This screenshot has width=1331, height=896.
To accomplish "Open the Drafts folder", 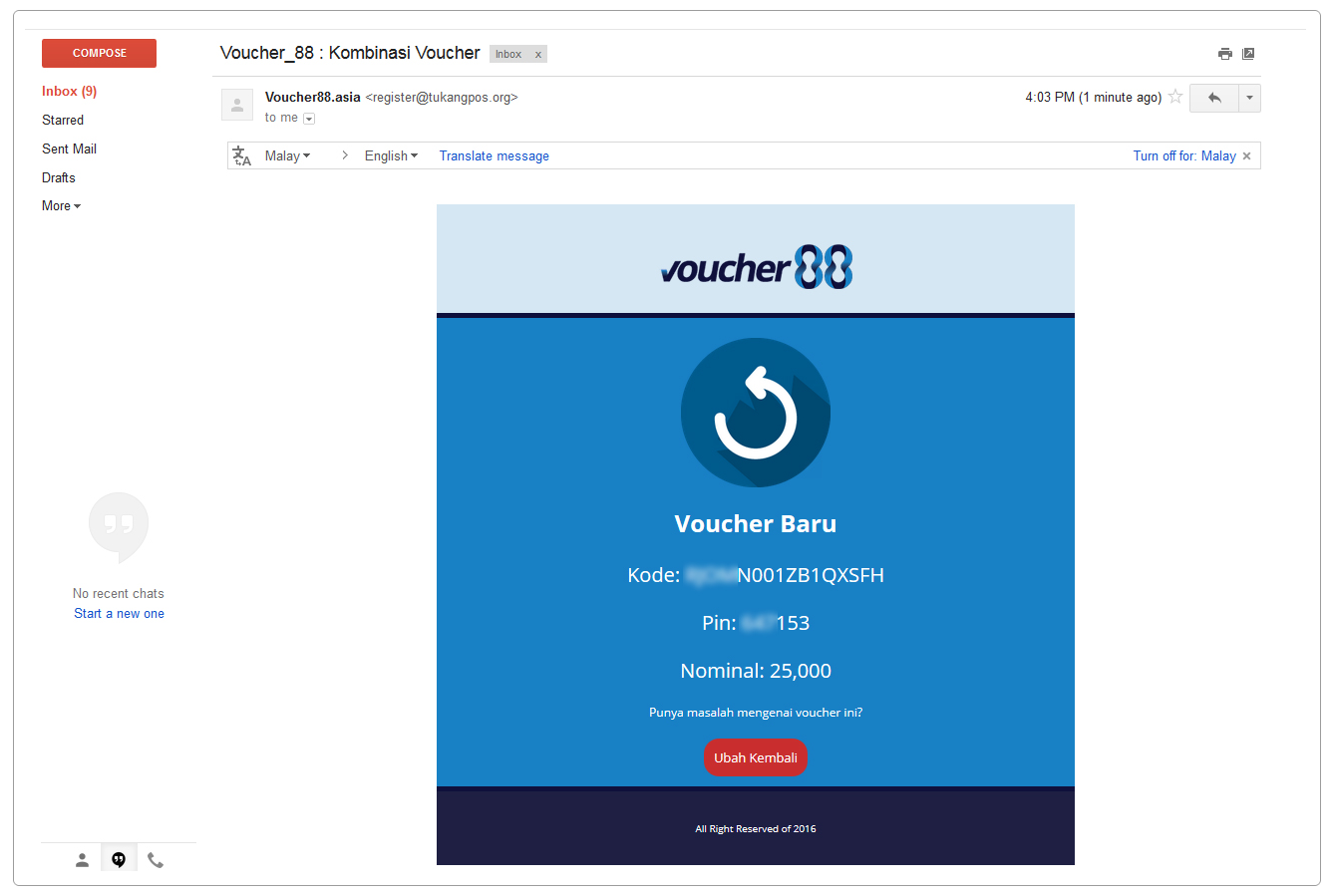I will coord(59,177).
